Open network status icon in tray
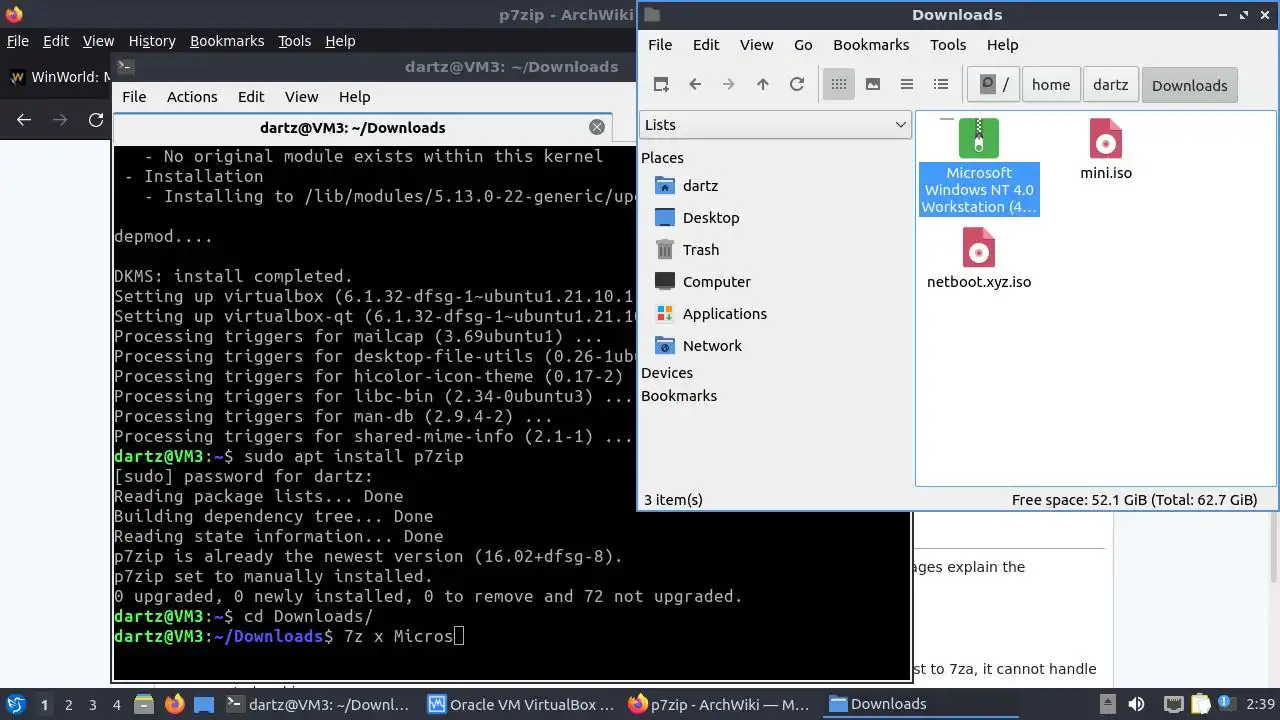Screen dimensions: 1280x720 click(1174, 705)
